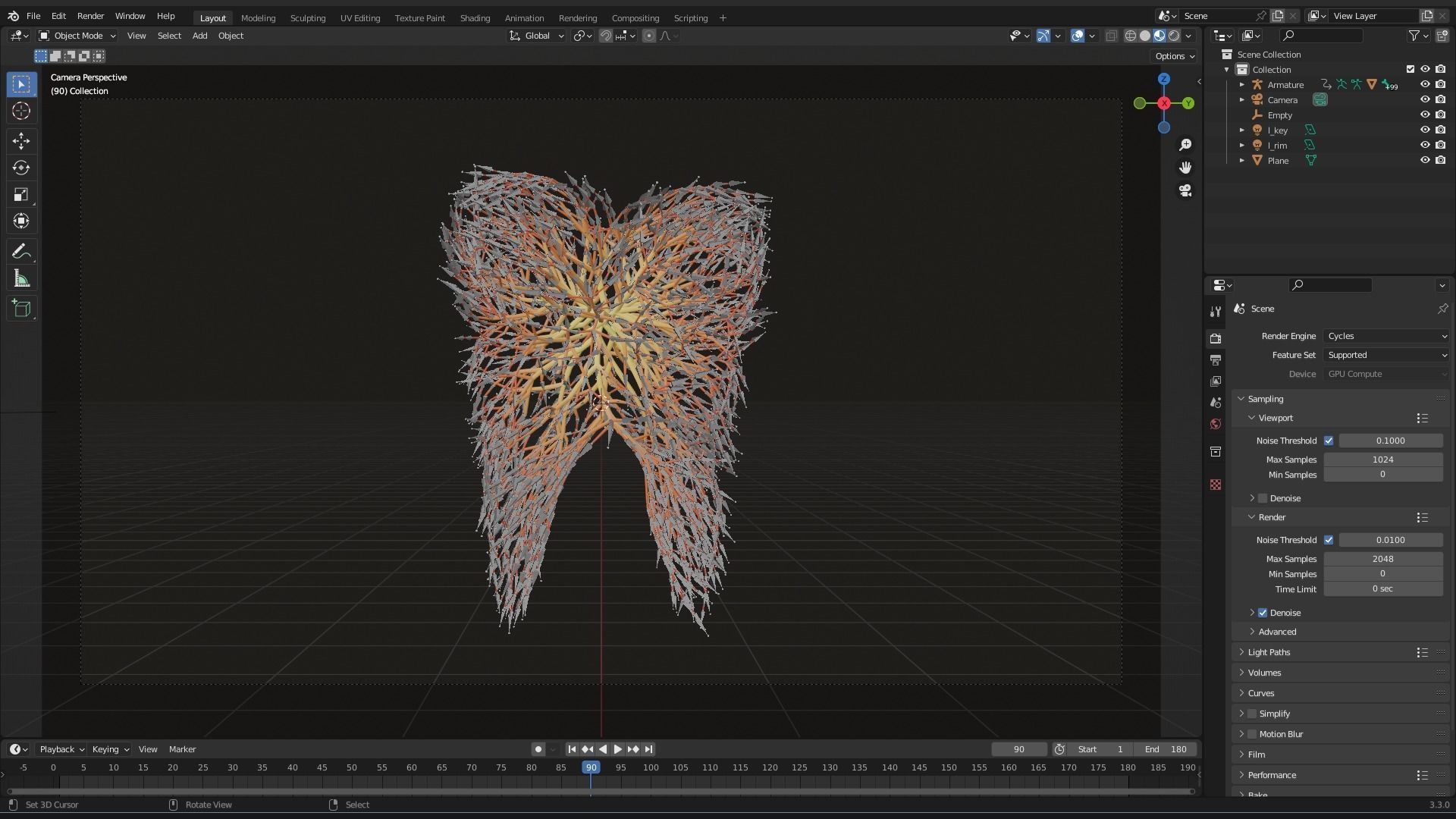Image resolution: width=1456 pixels, height=819 pixels.
Task: Select the Cursor tool in toolbar
Action: [x=21, y=111]
